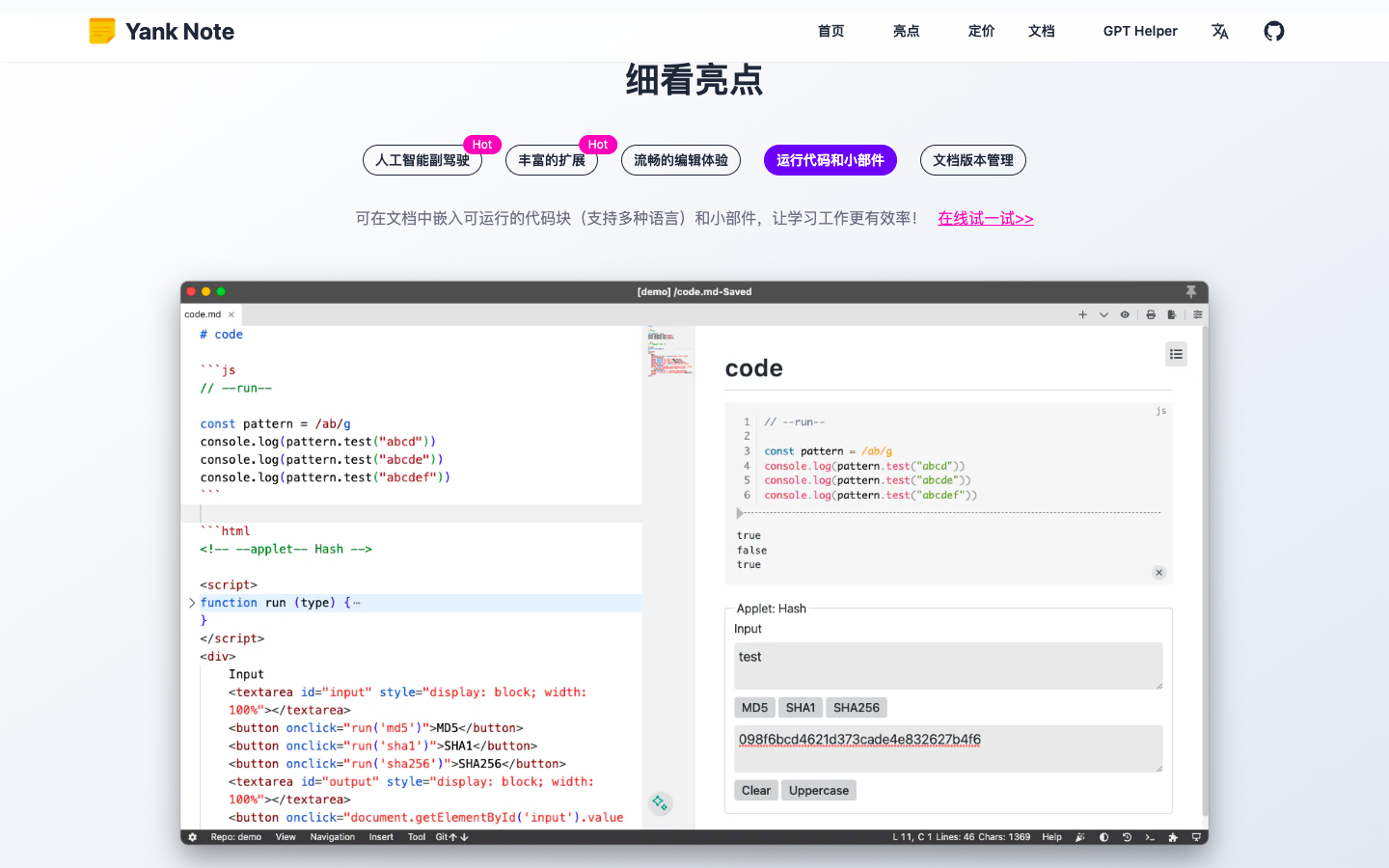
Task: Open GPT Helper in the navigation
Action: (x=1140, y=31)
